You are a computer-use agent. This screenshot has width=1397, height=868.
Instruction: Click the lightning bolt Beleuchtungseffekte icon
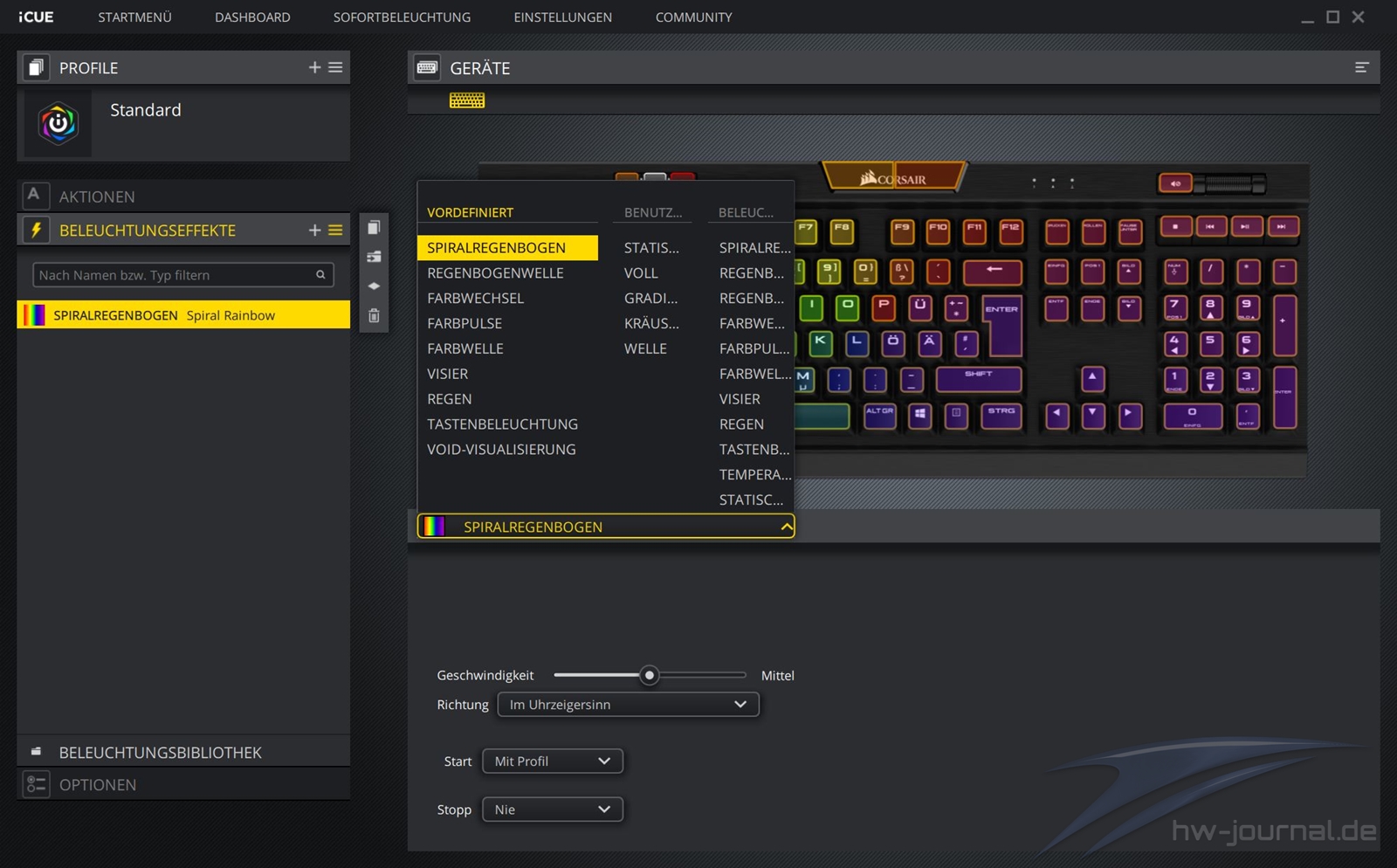(x=36, y=230)
